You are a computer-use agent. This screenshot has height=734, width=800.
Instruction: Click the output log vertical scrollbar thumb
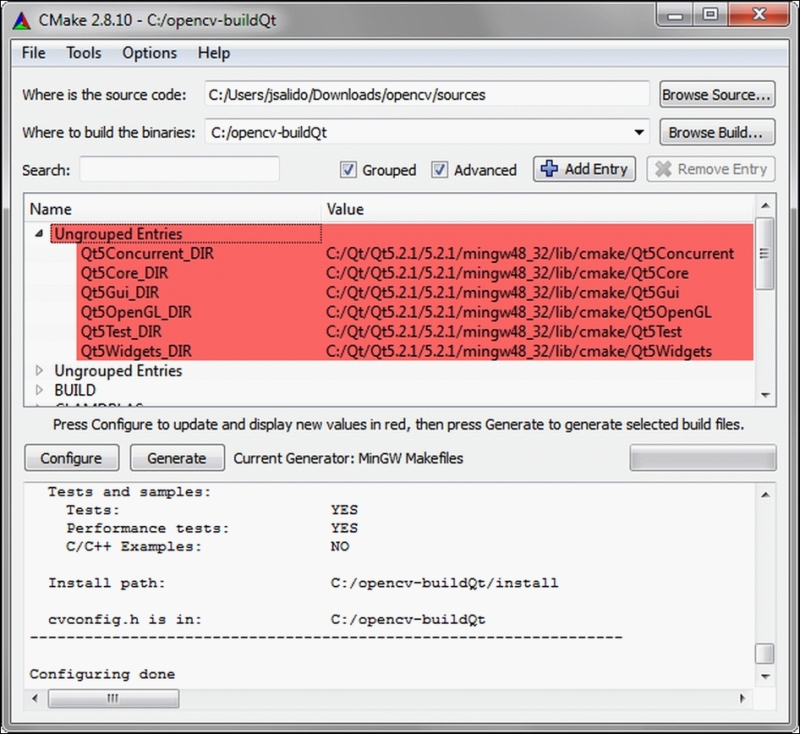click(x=764, y=654)
